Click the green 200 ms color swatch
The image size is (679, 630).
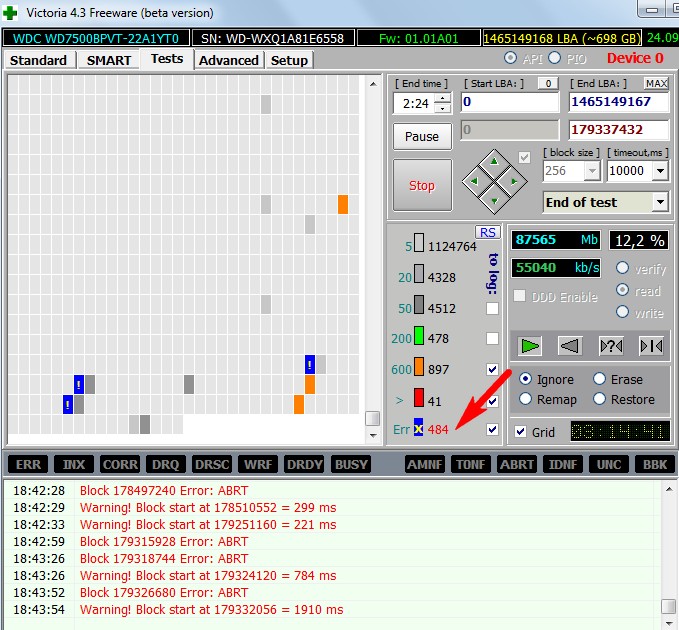[419, 339]
